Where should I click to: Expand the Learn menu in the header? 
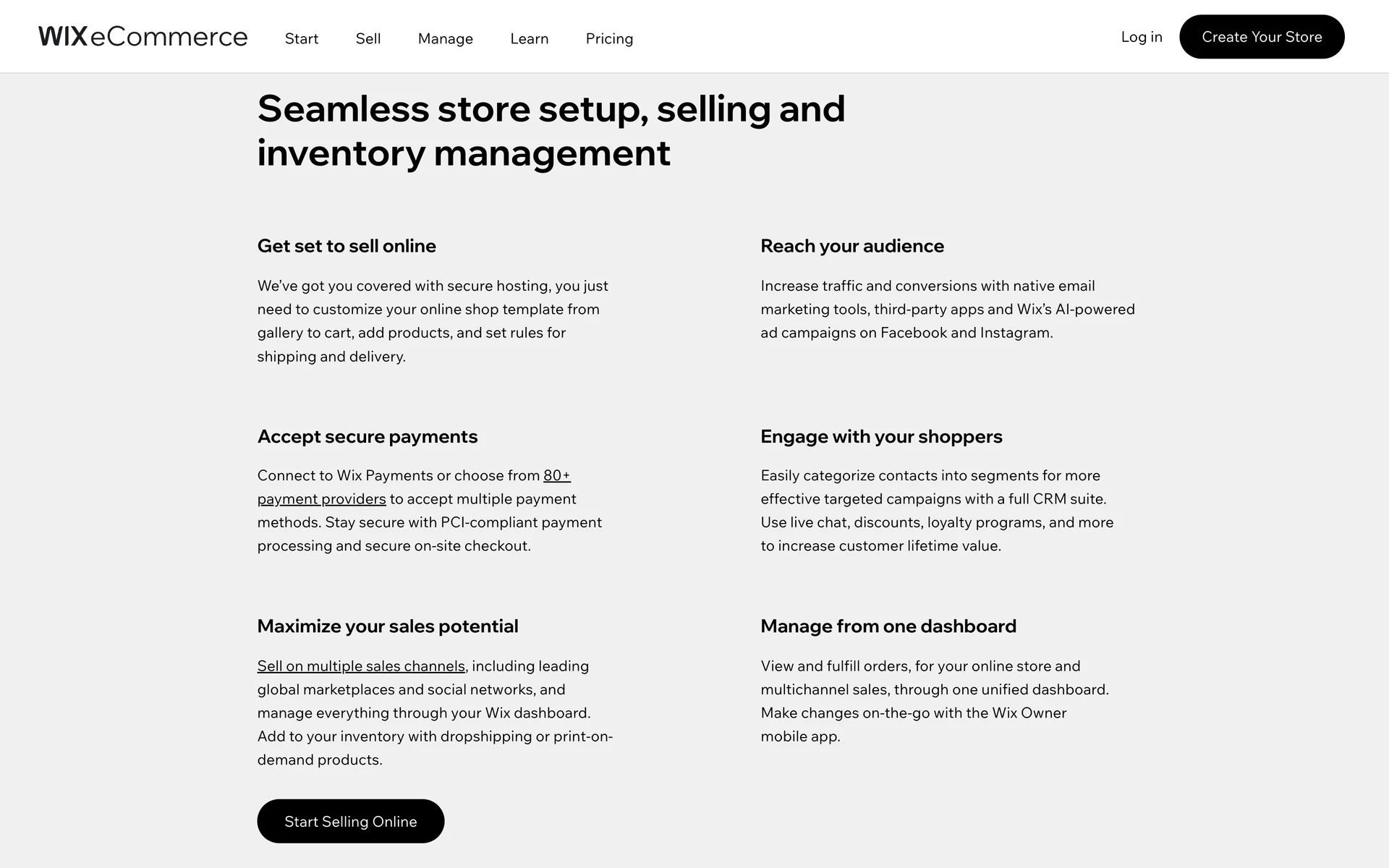tap(530, 38)
